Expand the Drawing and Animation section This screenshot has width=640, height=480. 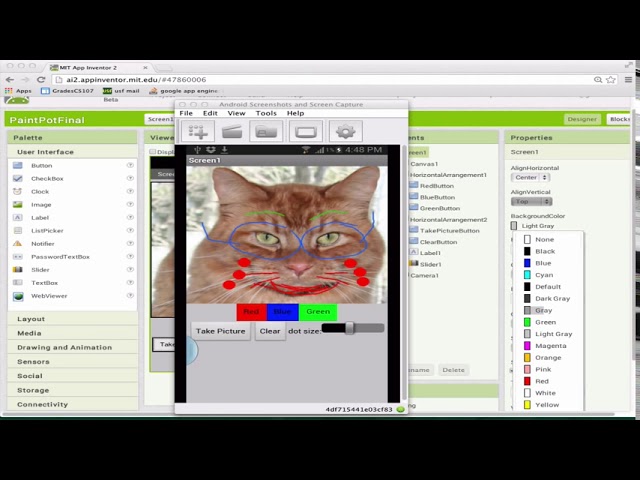tap(73, 347)
